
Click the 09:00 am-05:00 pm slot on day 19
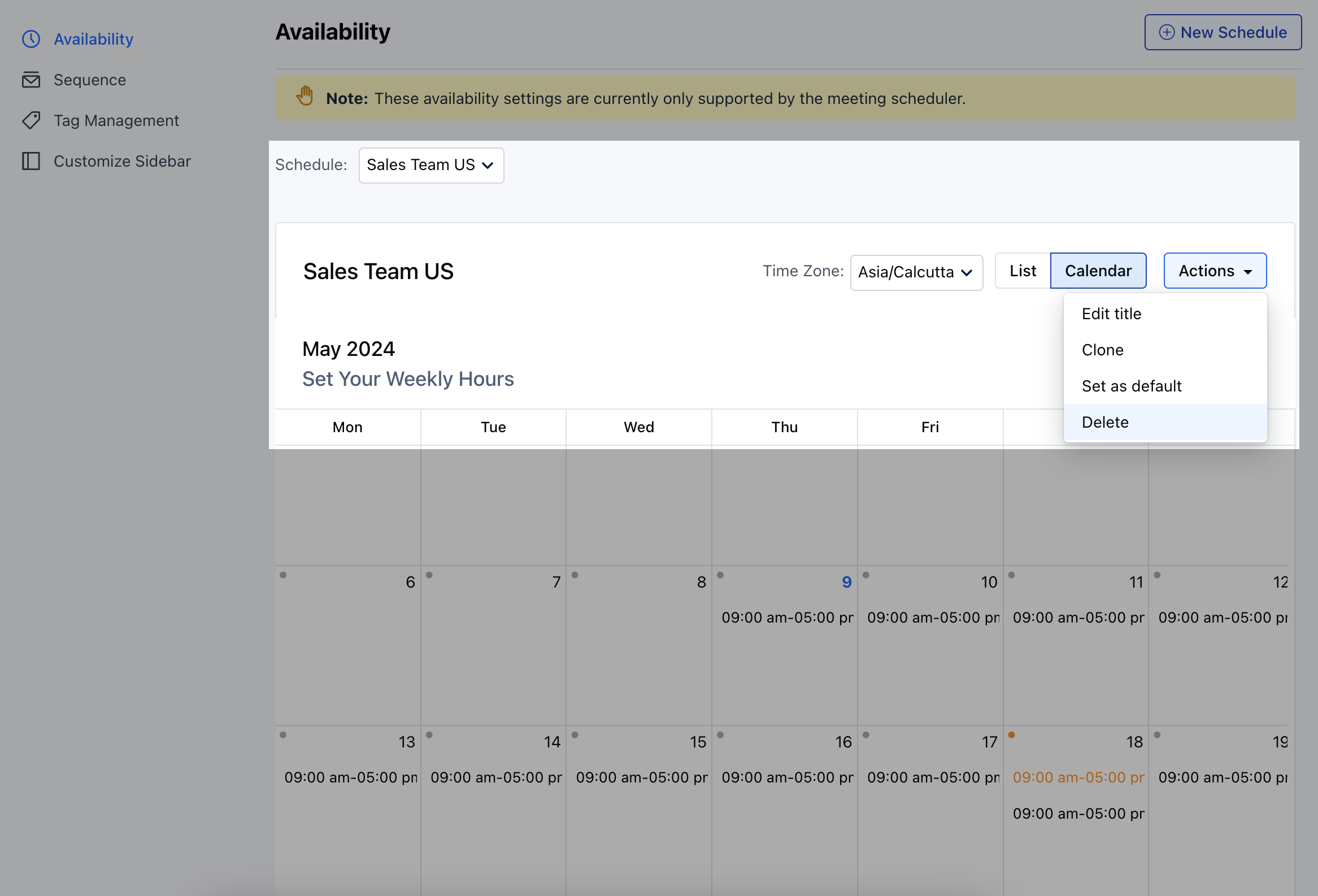coord(1222,777)
